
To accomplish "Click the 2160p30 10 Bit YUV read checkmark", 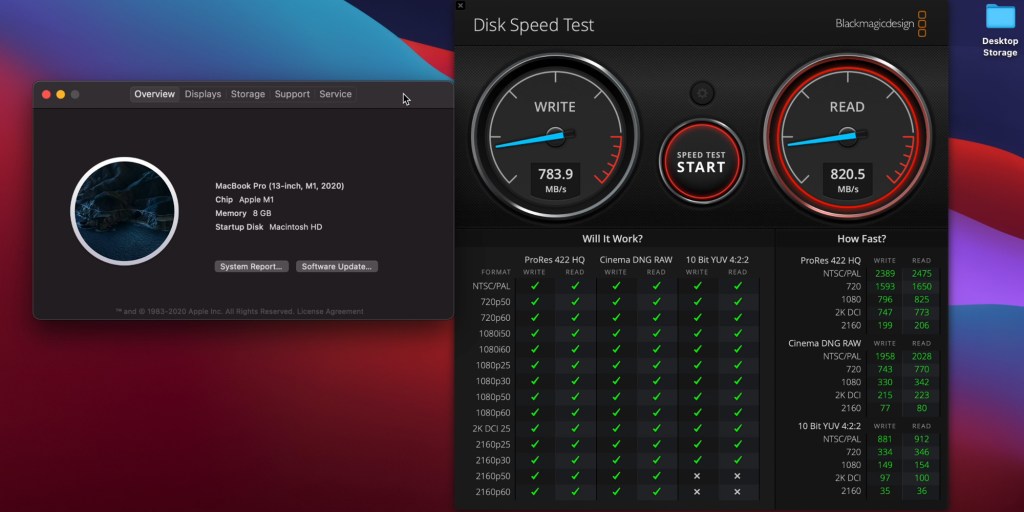I will [x=737, y=460].
